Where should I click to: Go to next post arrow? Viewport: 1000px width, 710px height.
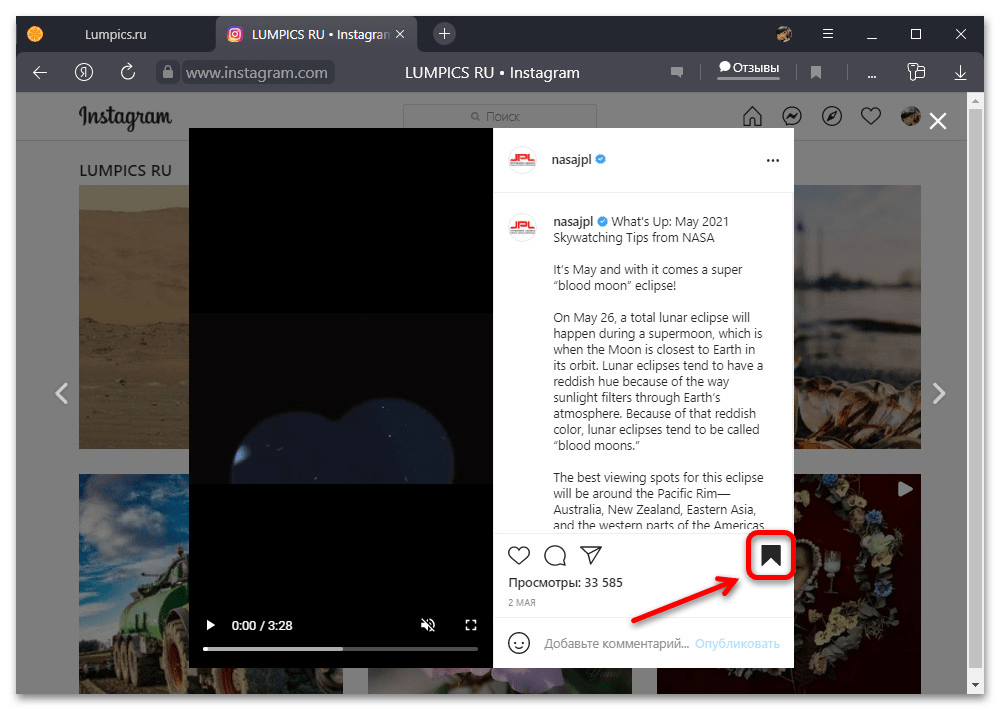(x=938, y=393)
